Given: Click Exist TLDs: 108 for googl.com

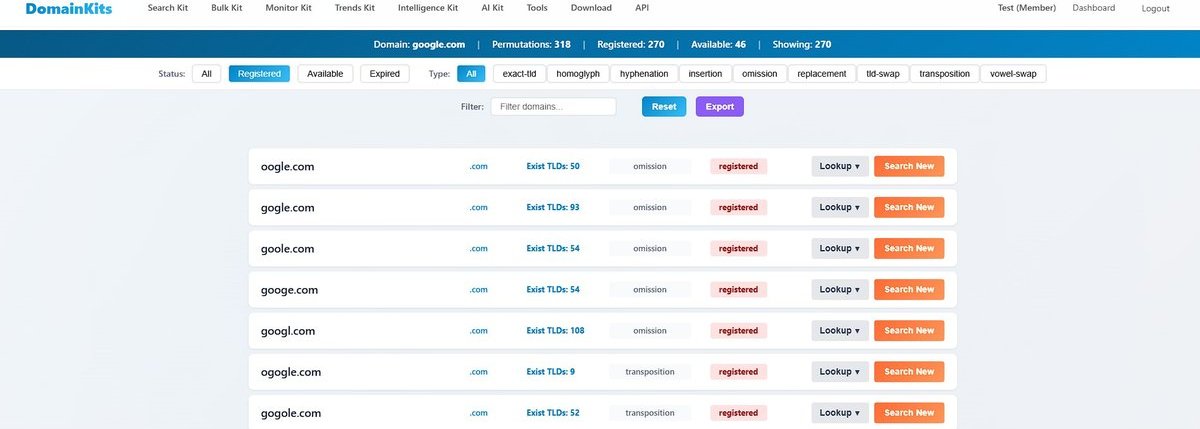Looking at the screenshot, I should pos(555,330).
